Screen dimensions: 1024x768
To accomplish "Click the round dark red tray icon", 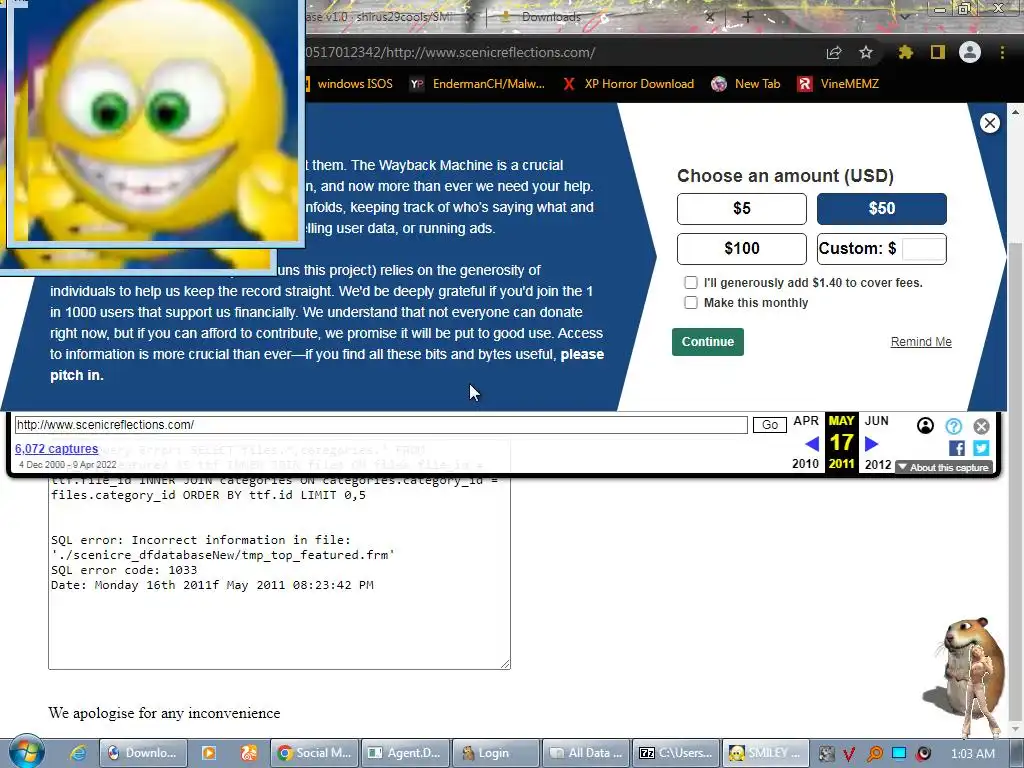I will coord(924,754).
